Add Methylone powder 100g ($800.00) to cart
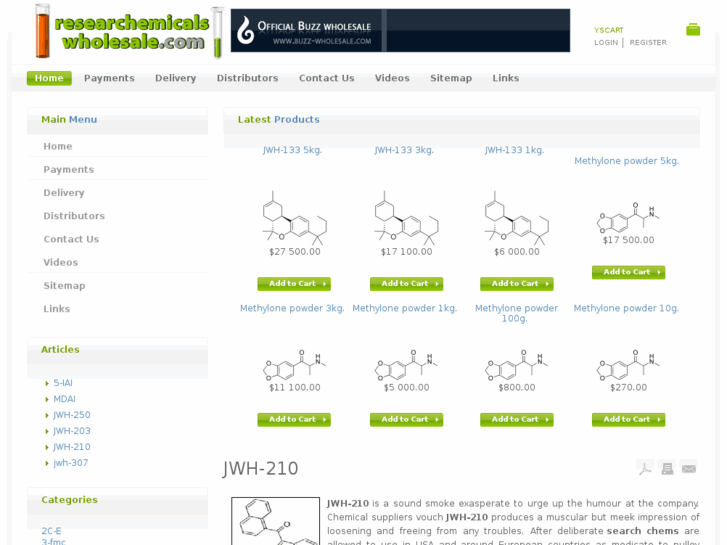727x545 pixels. [x=517, y=419]
